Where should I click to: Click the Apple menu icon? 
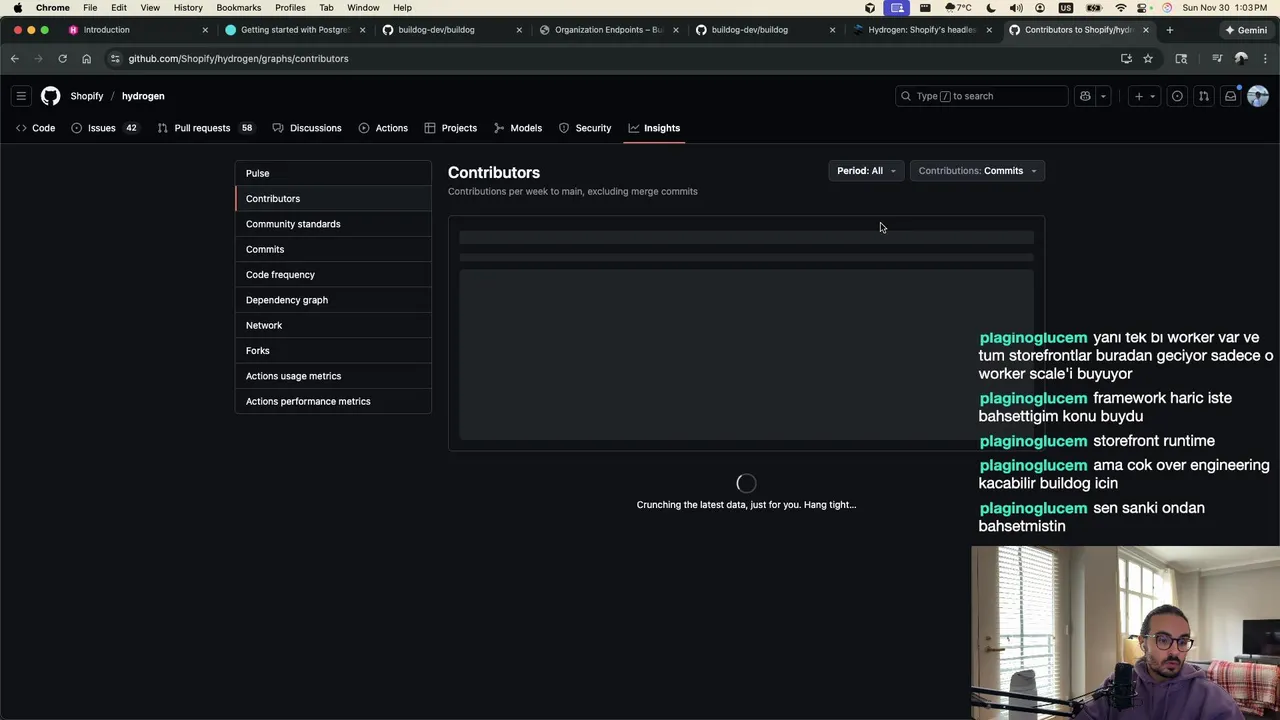click(x=17, y=7)
